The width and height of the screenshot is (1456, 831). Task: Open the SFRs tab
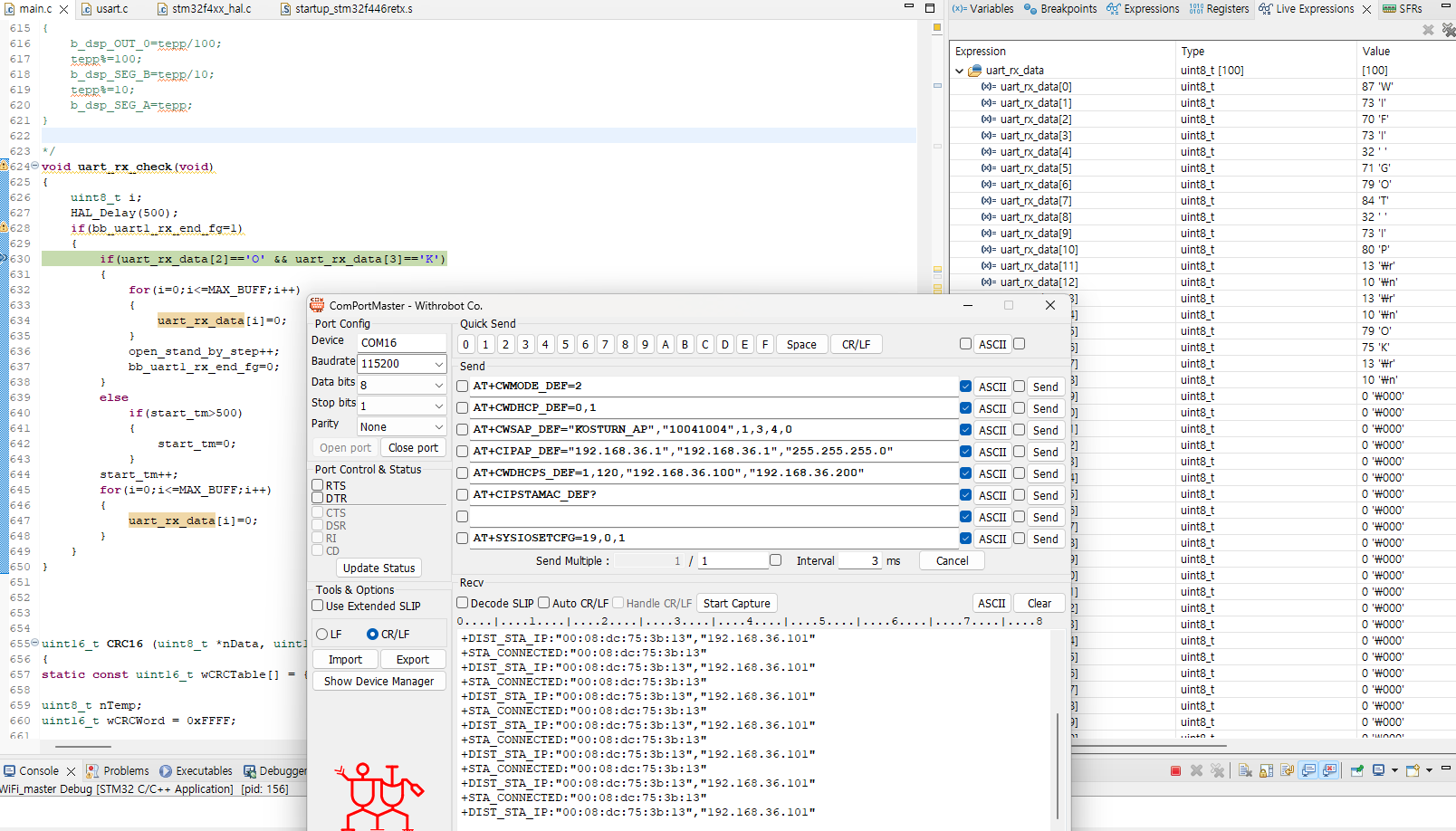click(x=1403, y=9)
